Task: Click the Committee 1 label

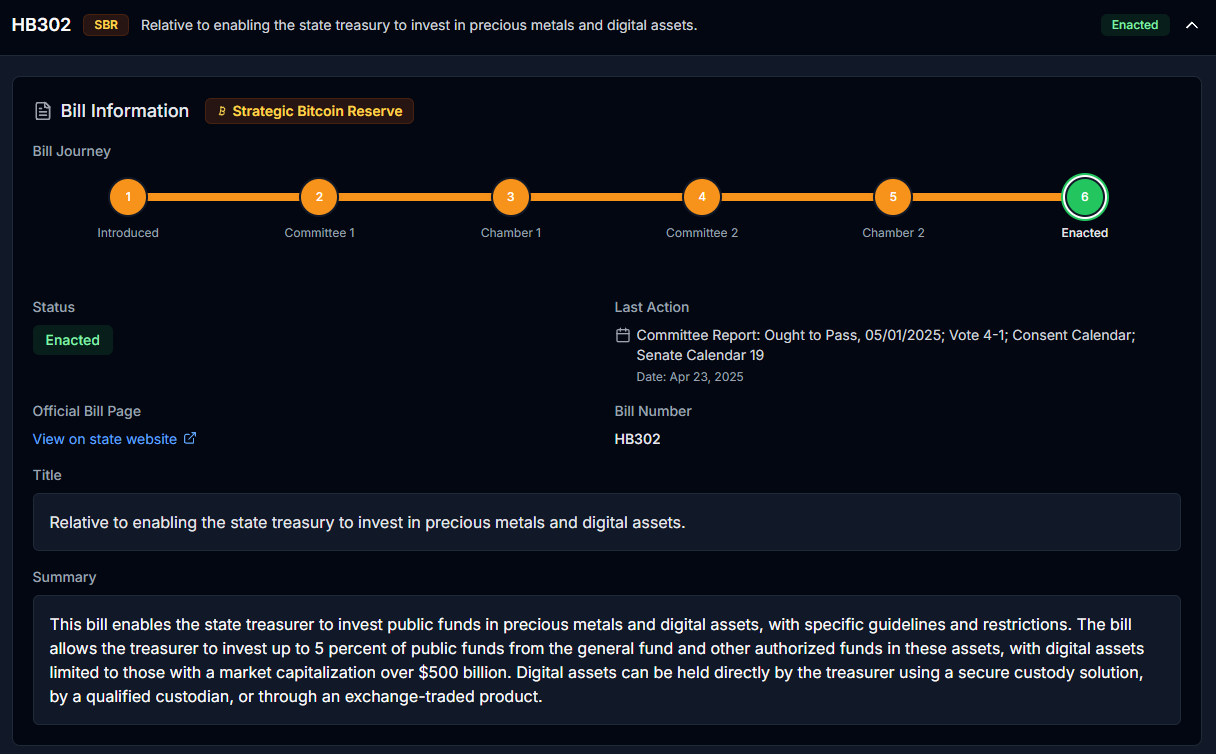Action: [320, 233]
